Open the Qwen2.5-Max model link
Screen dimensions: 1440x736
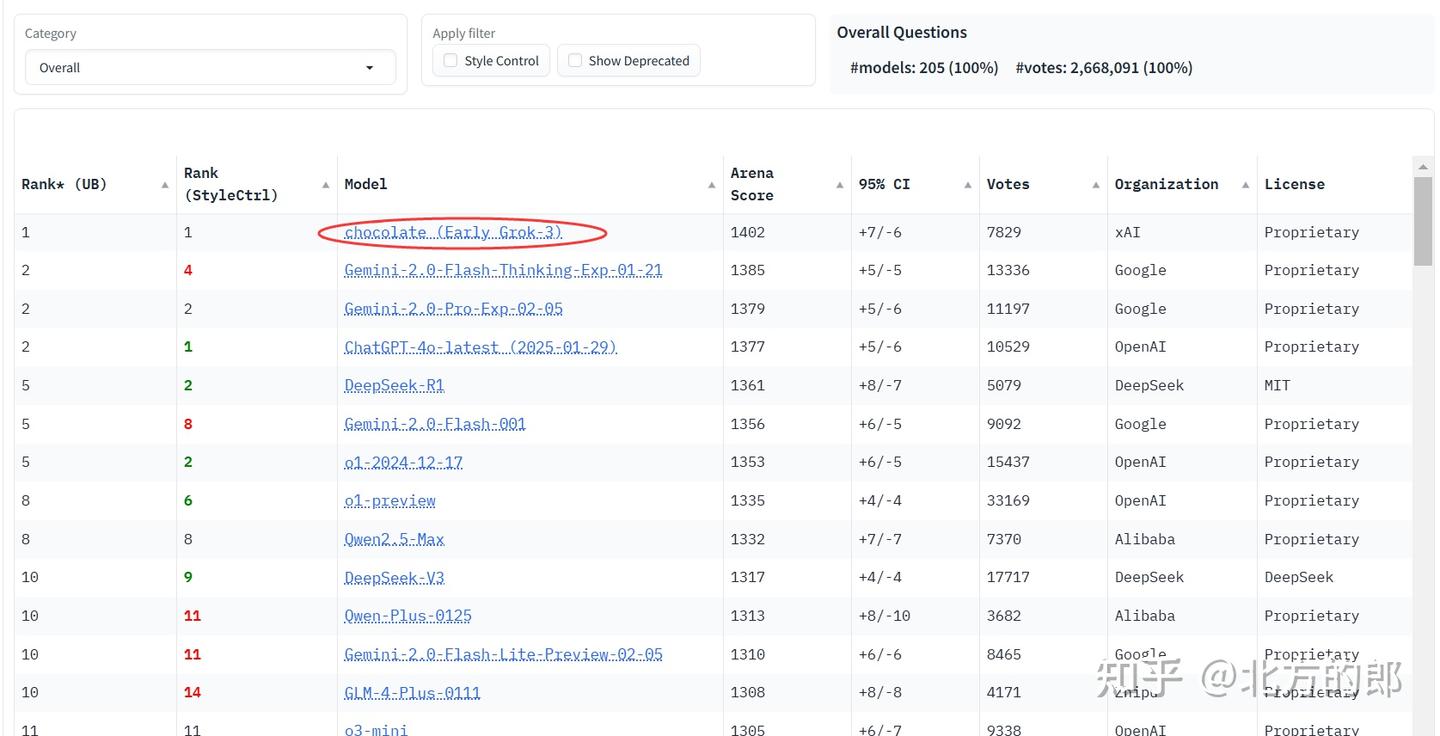394,539
